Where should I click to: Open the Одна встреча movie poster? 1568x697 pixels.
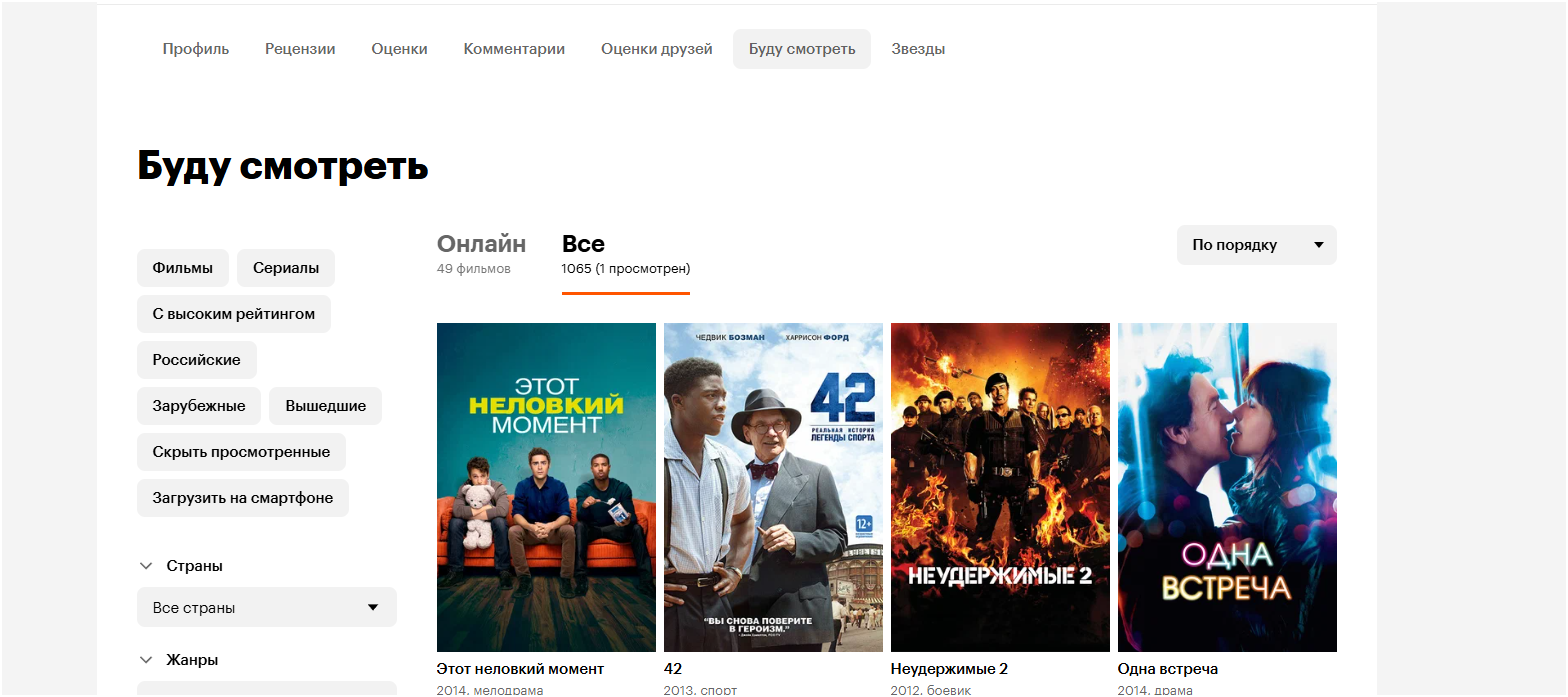(1227, 487)
